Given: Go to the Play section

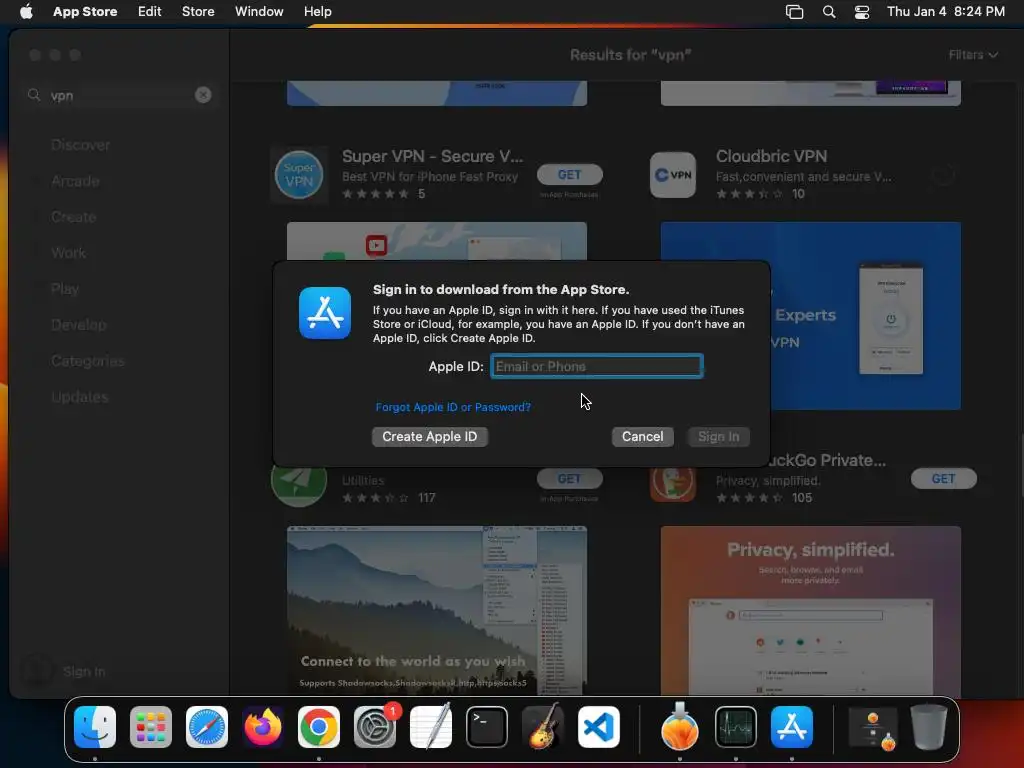Looking at the screenshot, I should click(x=65, y=289).
